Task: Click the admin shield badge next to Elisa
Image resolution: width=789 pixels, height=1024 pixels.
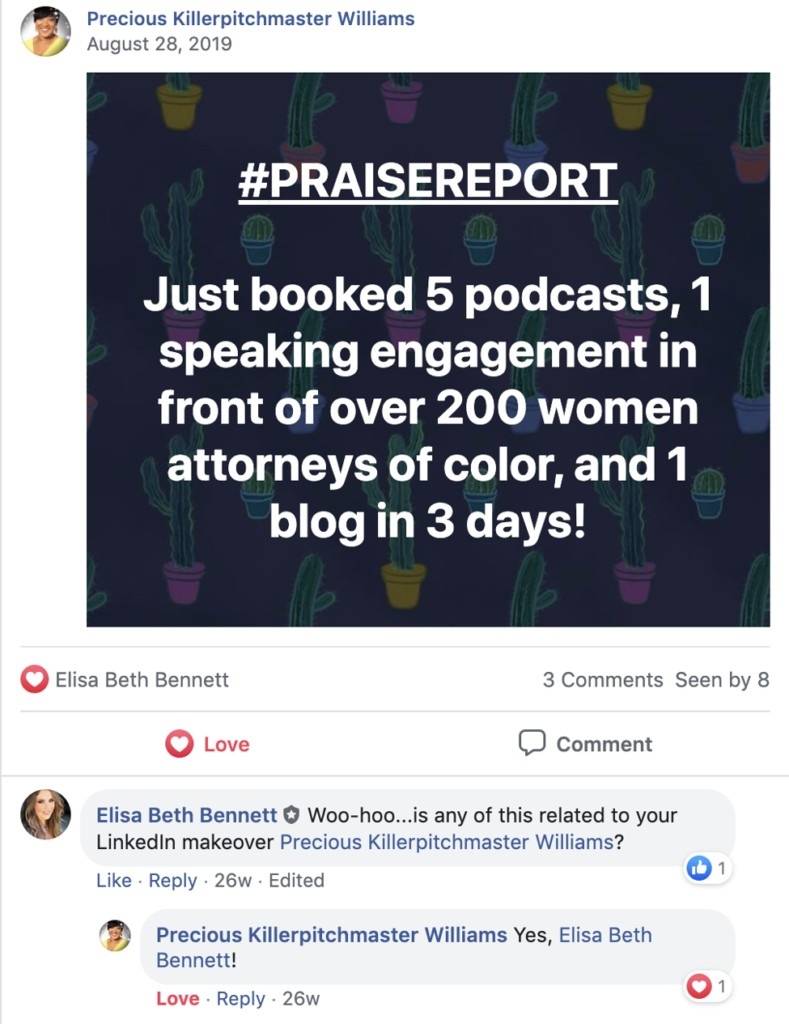Action: pyautogui.click(x=292, y=815)
